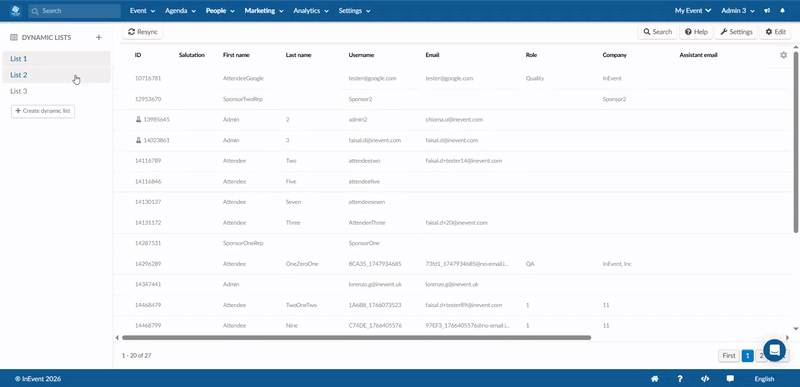Open the live chat bubble widget
The width and height of the screenshot is (800, 387).
(774, 350)
